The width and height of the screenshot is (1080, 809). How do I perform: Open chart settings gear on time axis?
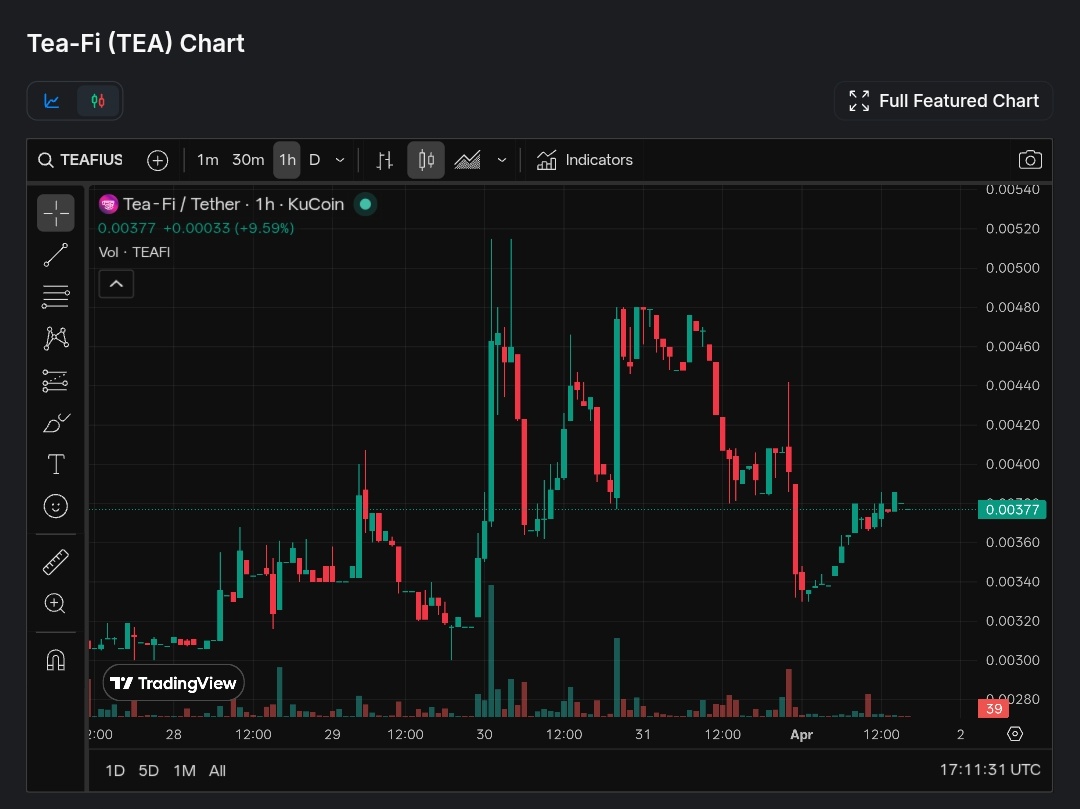pyautogui.click(x=1015, y=734)
